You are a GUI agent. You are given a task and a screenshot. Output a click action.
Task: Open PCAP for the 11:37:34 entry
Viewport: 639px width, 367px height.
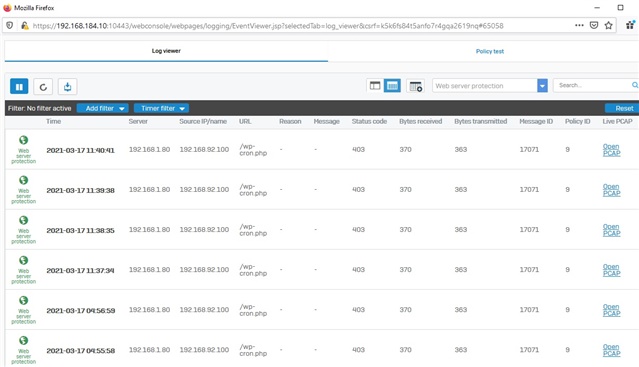click(611, 270)
